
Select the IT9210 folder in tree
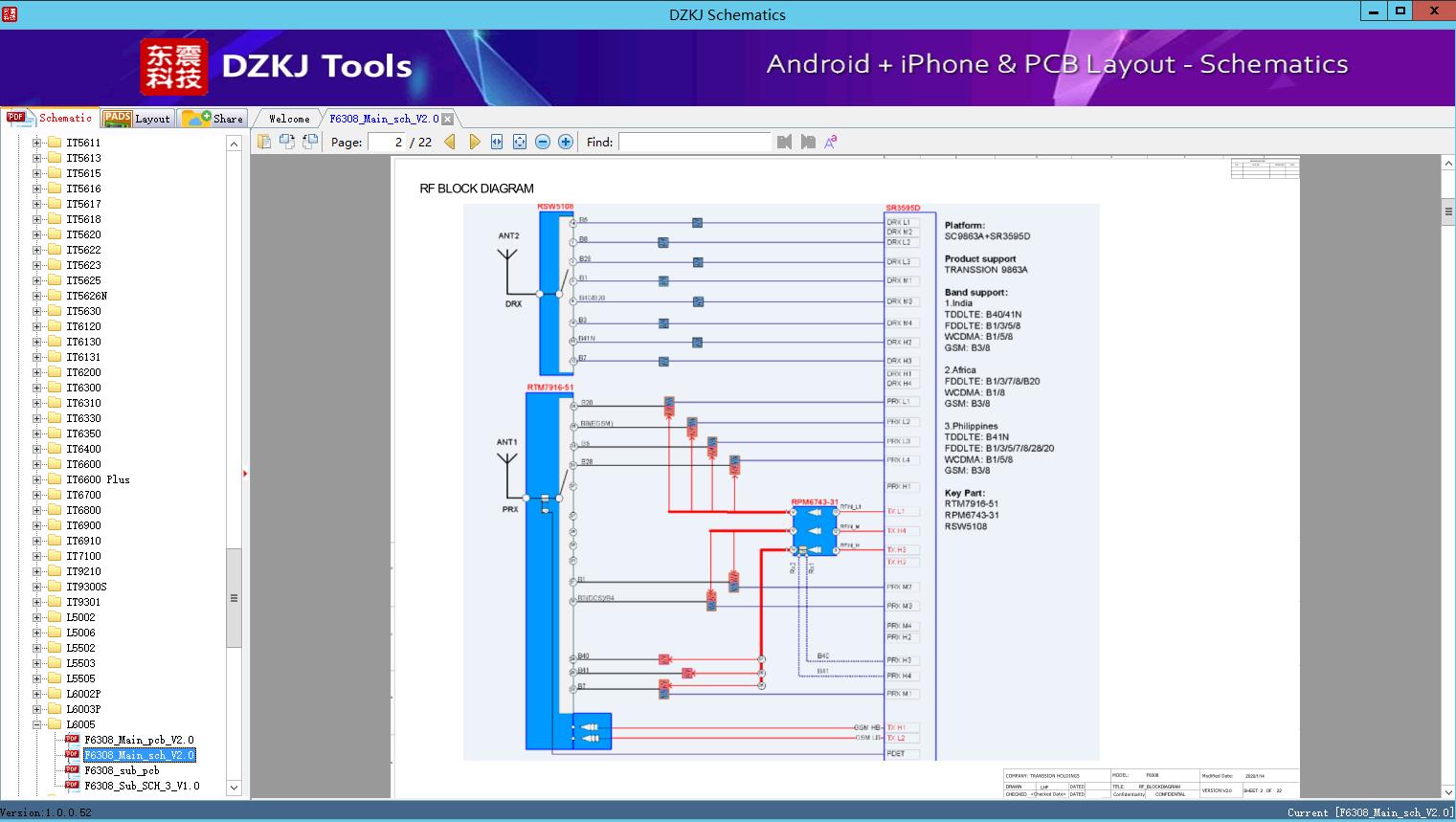(x=83, y=571)
